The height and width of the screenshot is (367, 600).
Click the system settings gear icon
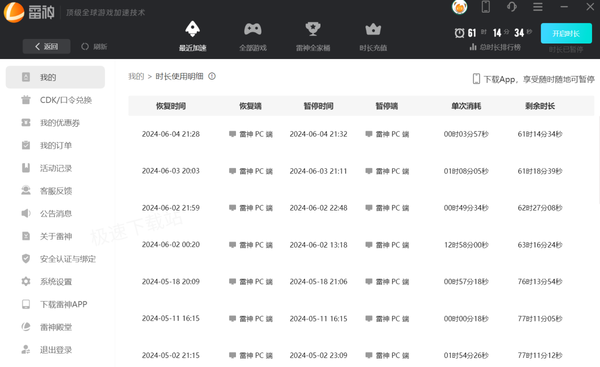click(x=26, y=282)
